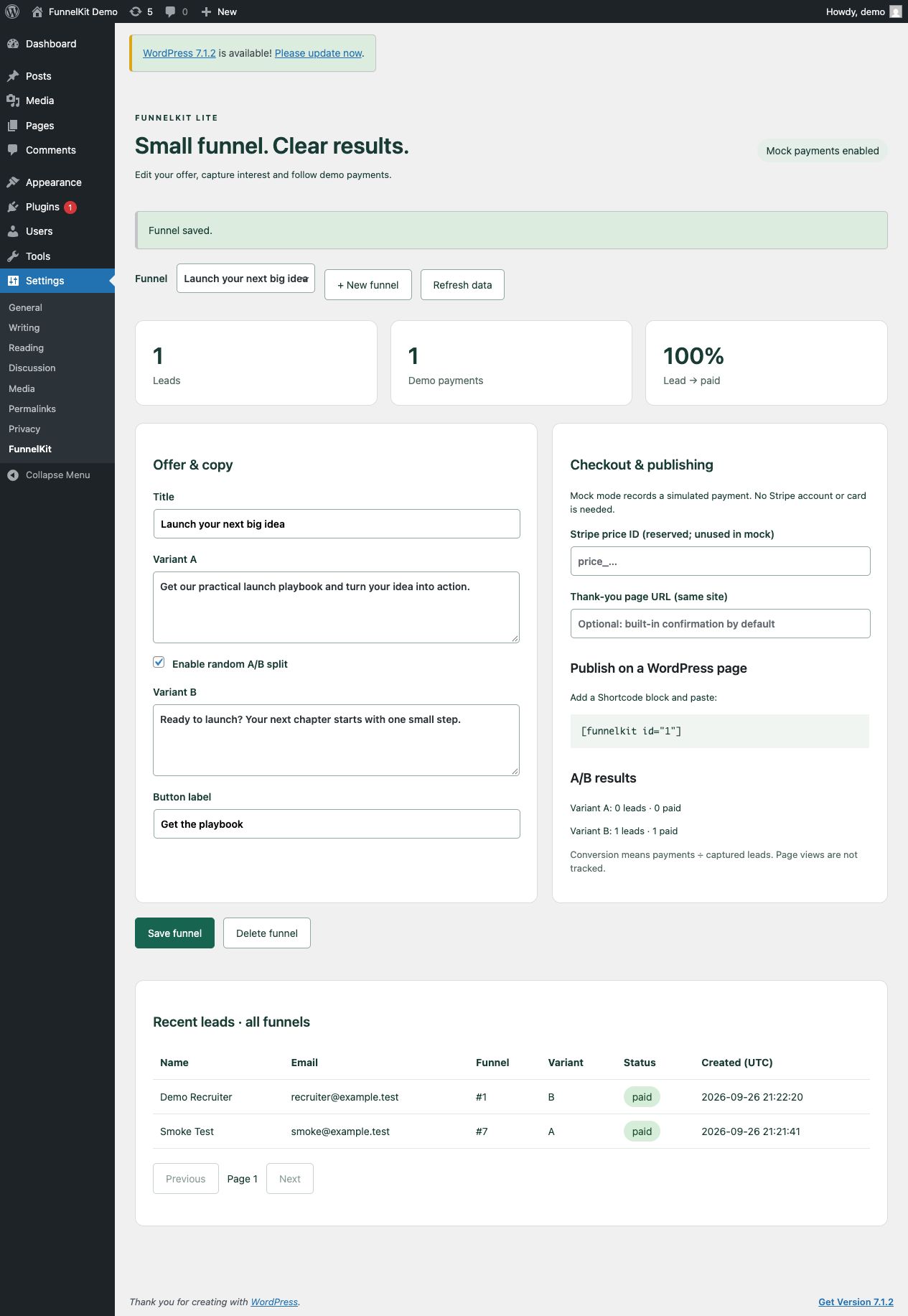Click the Delete funnel button
908x1316 pixels.
point(267,933)
